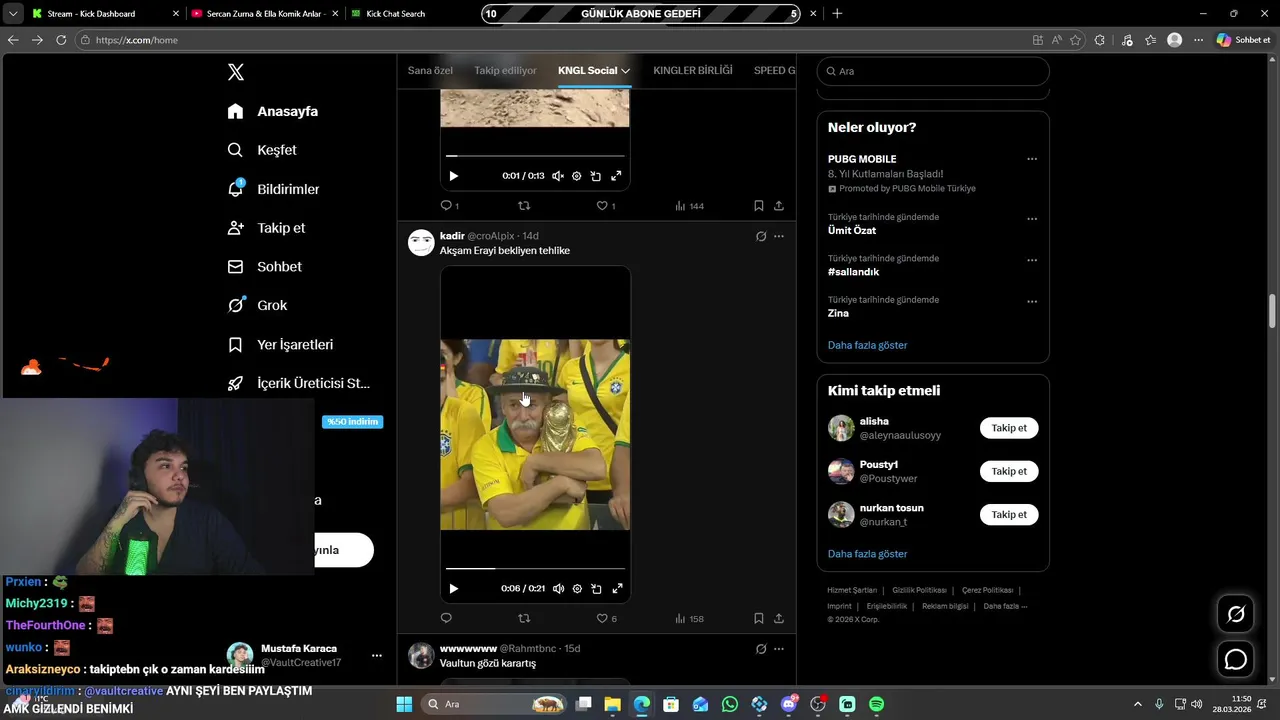Switch to Takip ediliyor tab
The image size is (1280, 720).
coord(505,71)
